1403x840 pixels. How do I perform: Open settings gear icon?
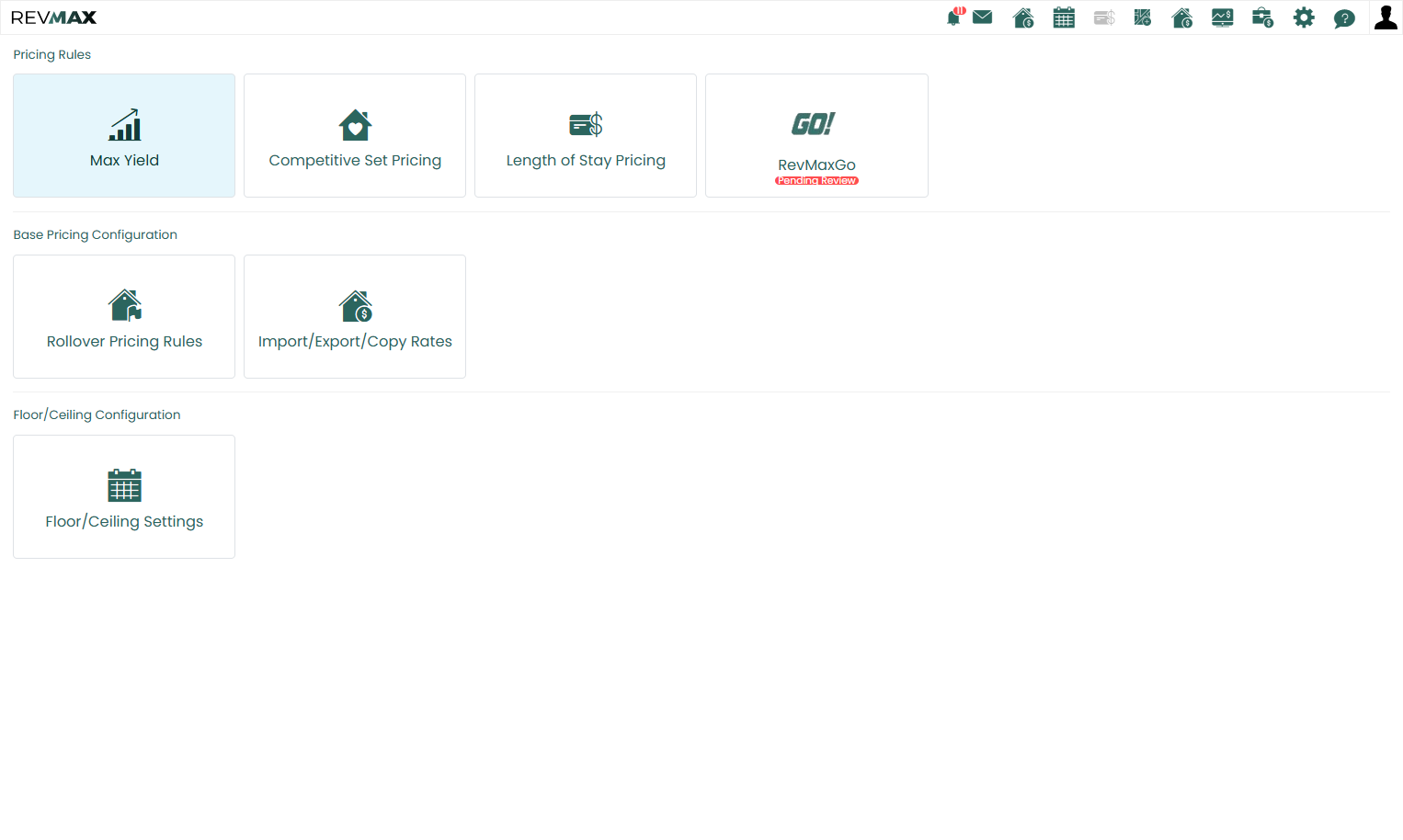pyautogui.click(x=1304, y=17)
